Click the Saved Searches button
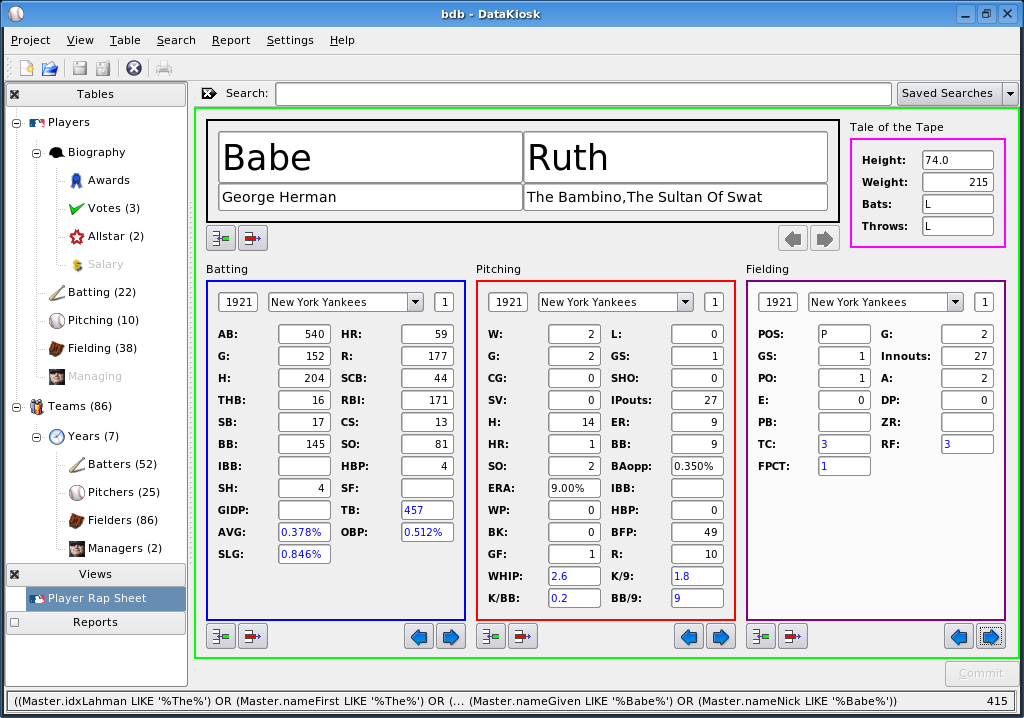The height and width of the screenshot is (718, 1024). 950,93
